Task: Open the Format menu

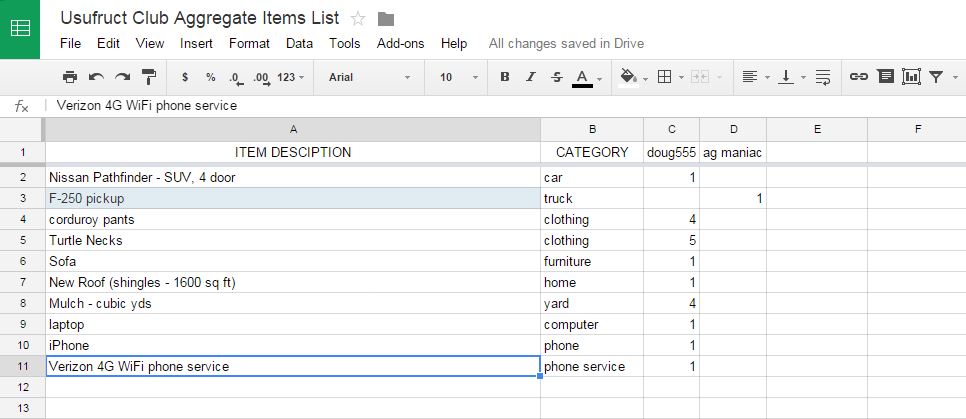Action: [x=249, y=43]
